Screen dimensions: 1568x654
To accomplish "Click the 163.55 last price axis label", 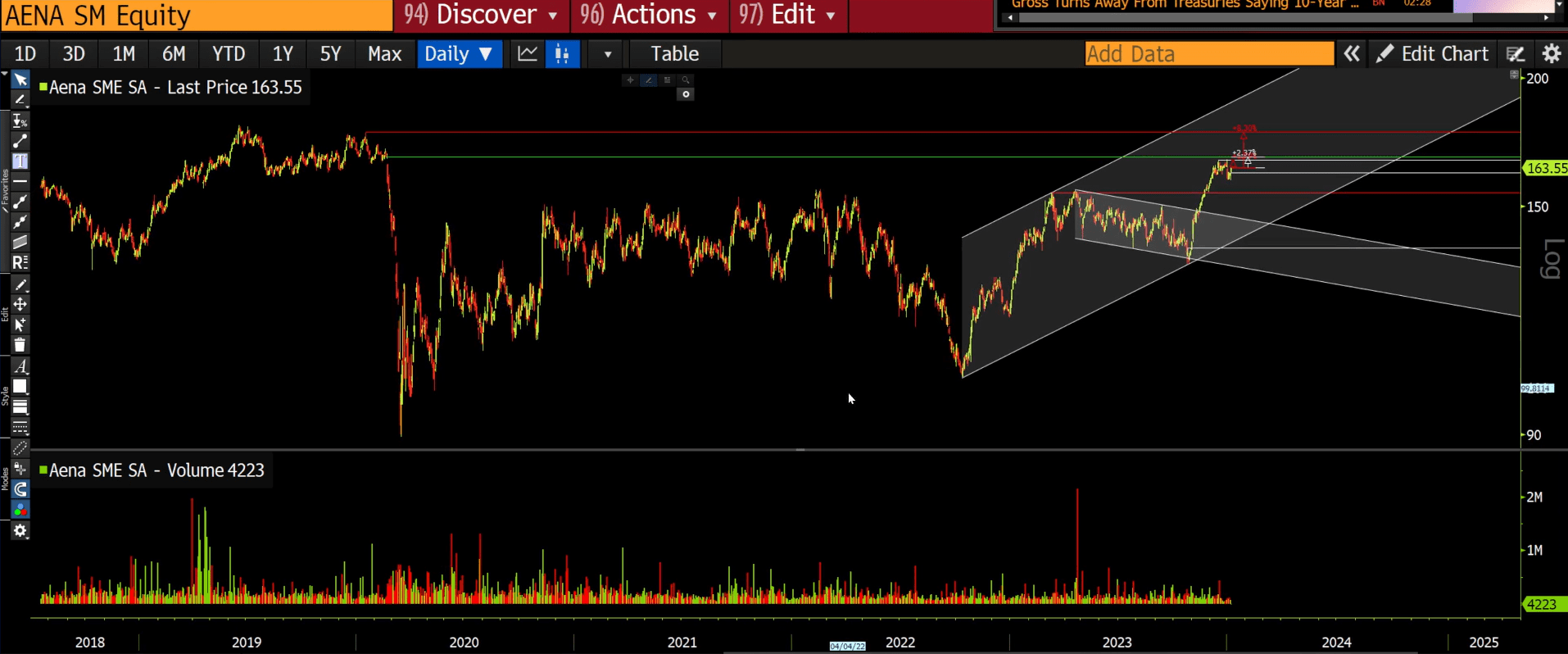I will [1546, 168].
